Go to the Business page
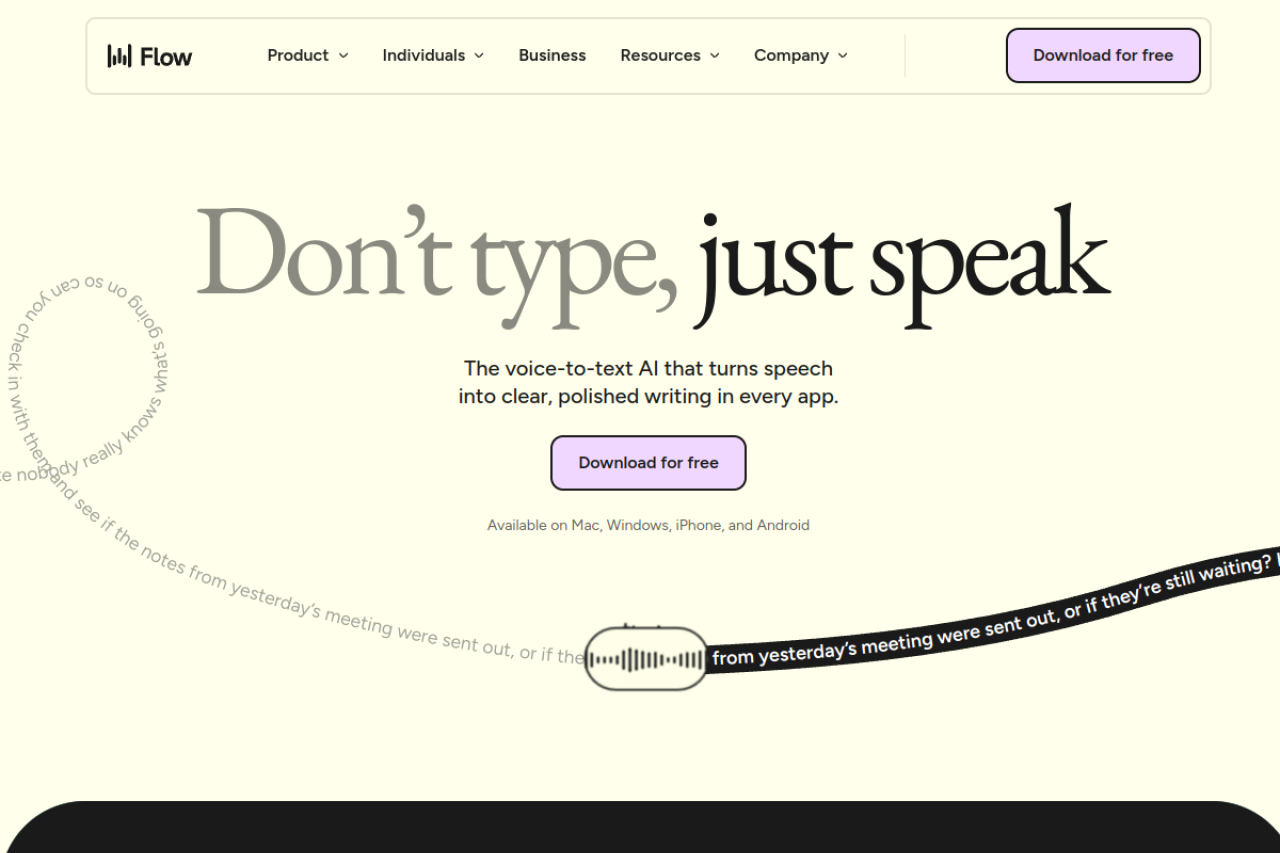This screenshot has height=853, width=1280. click(552, 56)
